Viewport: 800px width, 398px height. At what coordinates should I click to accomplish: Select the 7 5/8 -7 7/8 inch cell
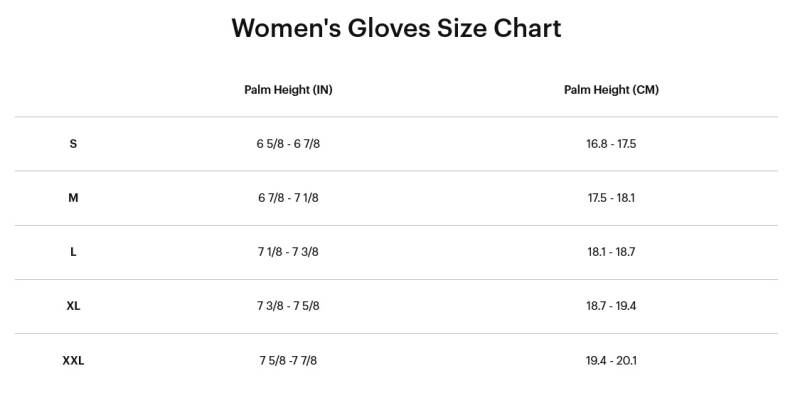point(288,361)
